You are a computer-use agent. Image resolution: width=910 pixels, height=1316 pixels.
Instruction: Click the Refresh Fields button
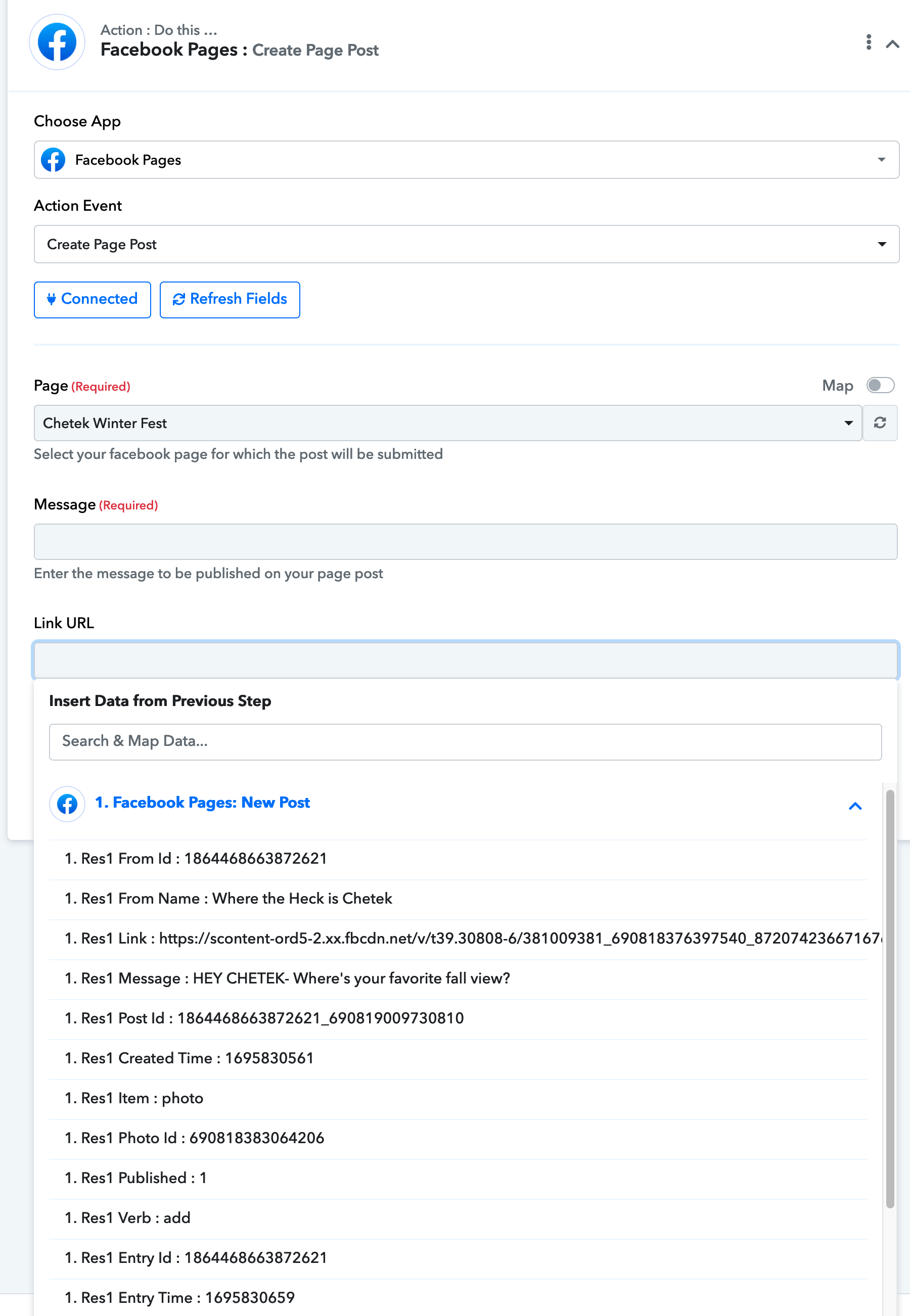230,299
